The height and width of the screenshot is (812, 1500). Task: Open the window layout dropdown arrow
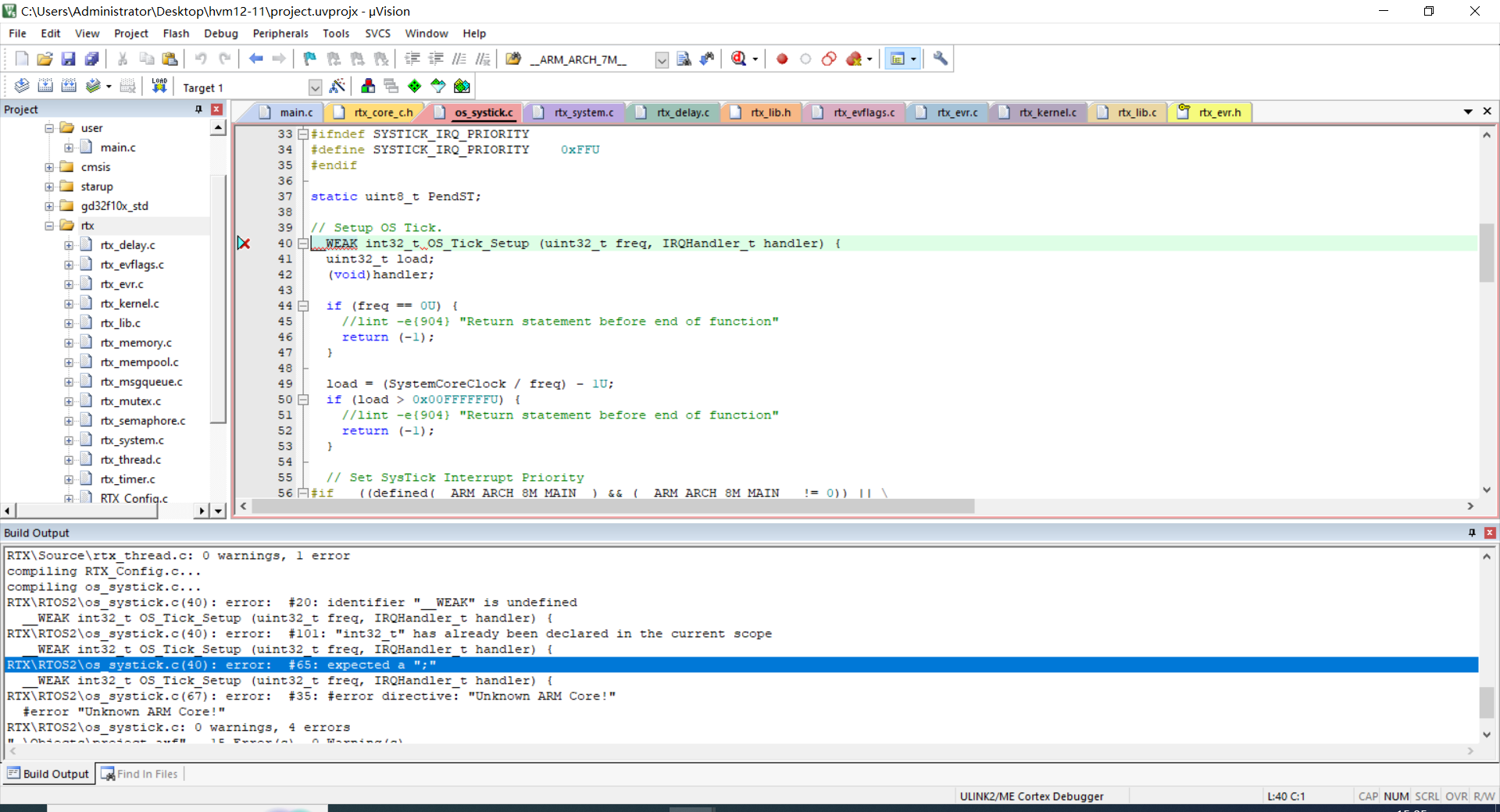pos(913,59)
